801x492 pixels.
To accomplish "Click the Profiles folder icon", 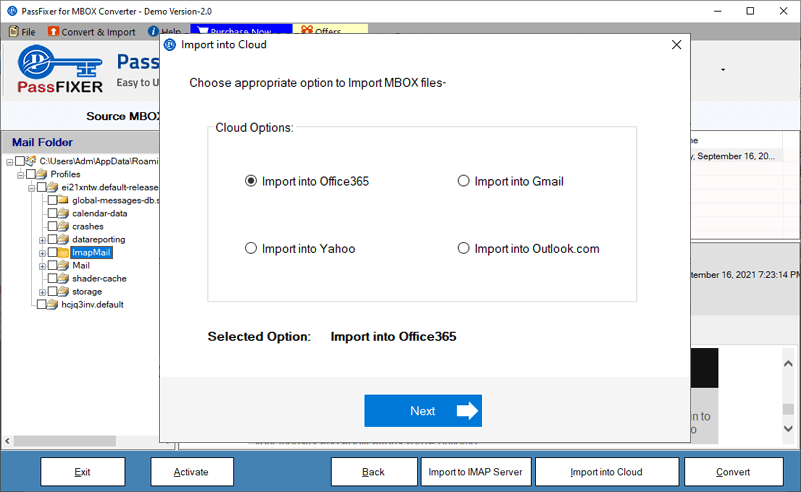I will (x=42, y=174).
